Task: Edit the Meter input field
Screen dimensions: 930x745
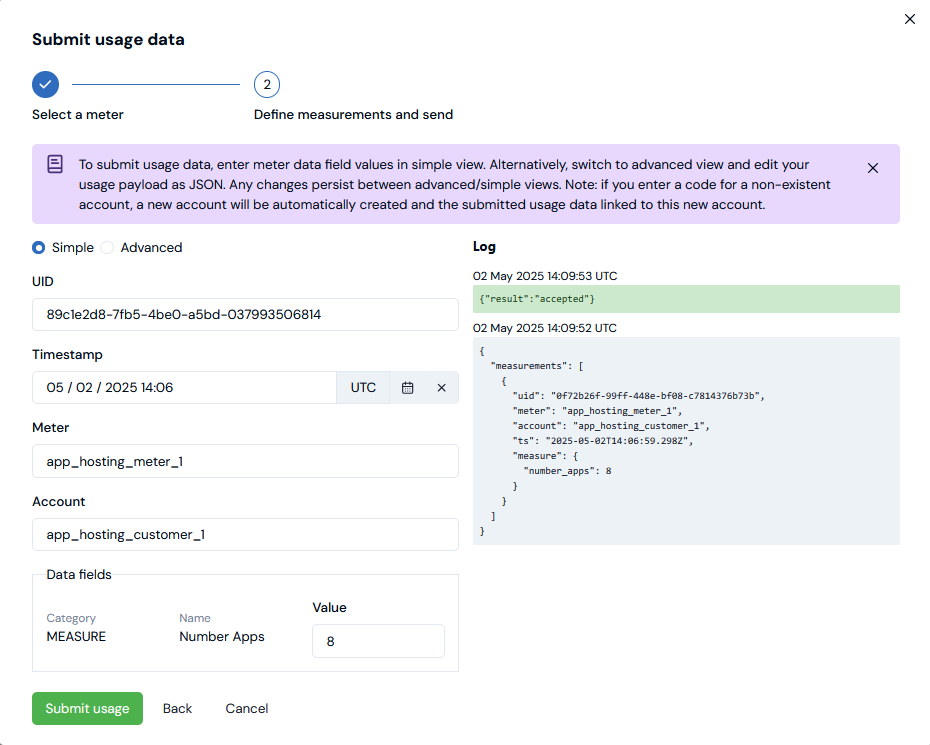Action: [x=245, y=462]
